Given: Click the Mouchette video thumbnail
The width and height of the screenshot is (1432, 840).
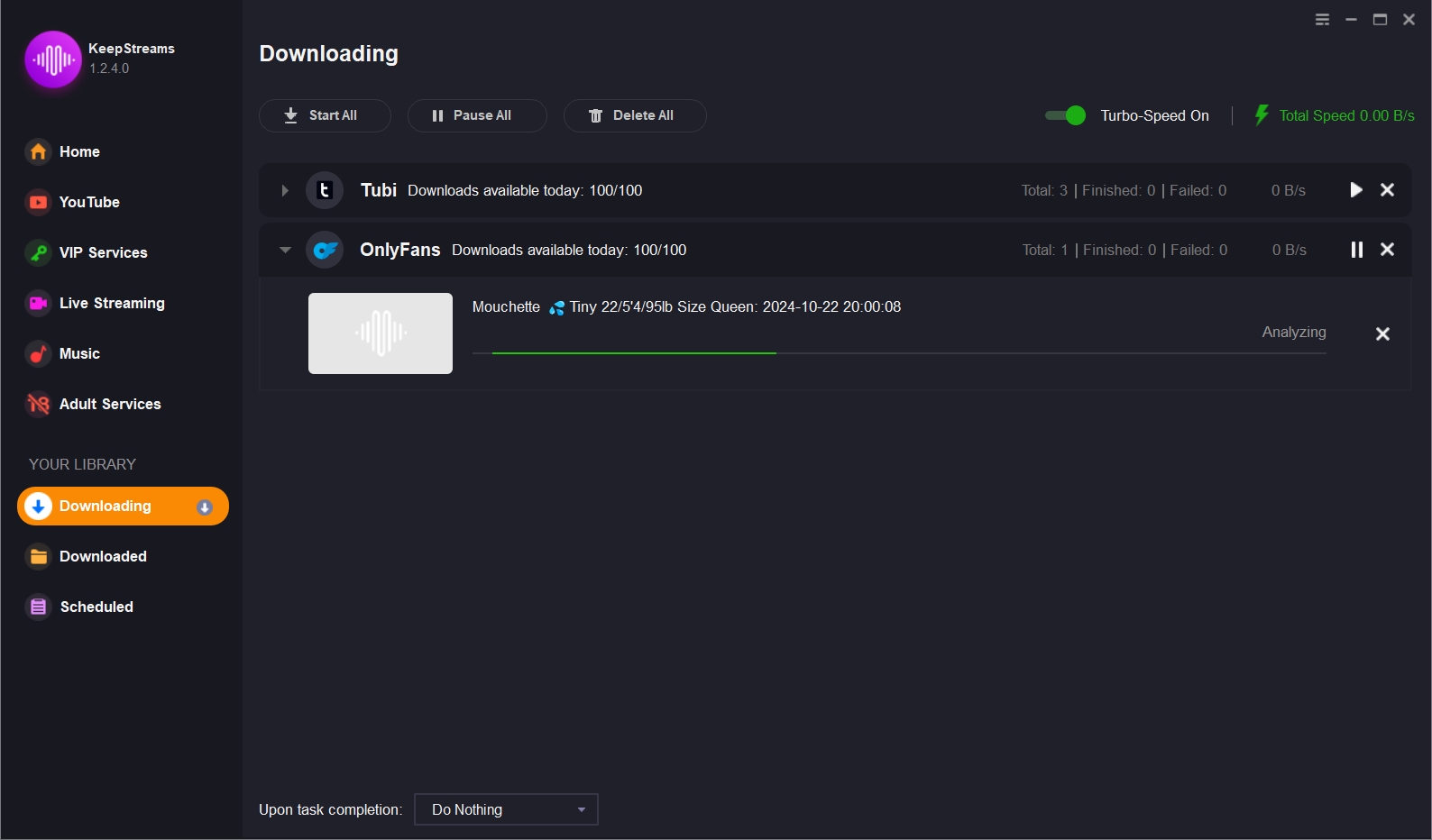Looking at the screenshot, I should pos(381,333).
